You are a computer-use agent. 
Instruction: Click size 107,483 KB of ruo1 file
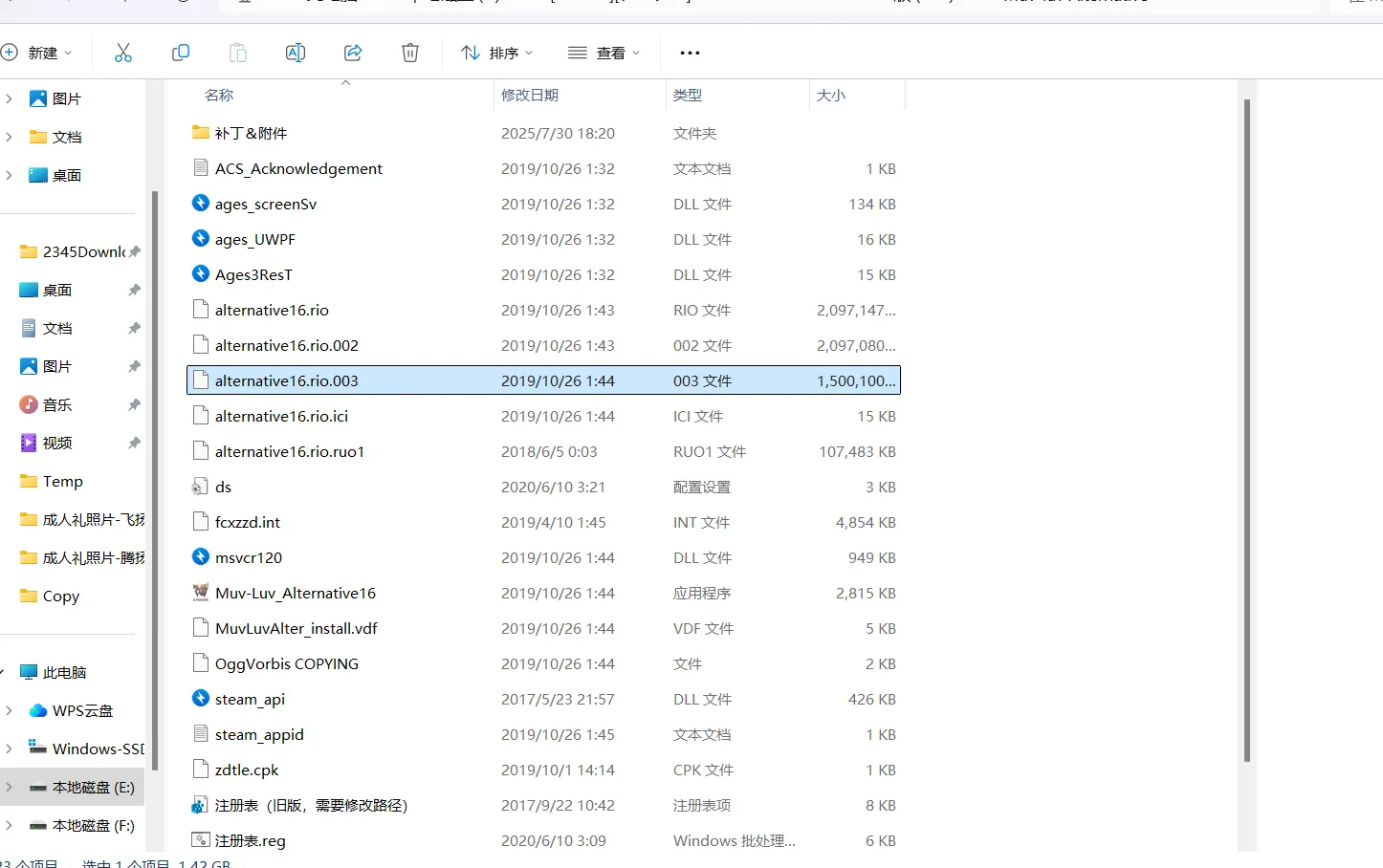857,451
